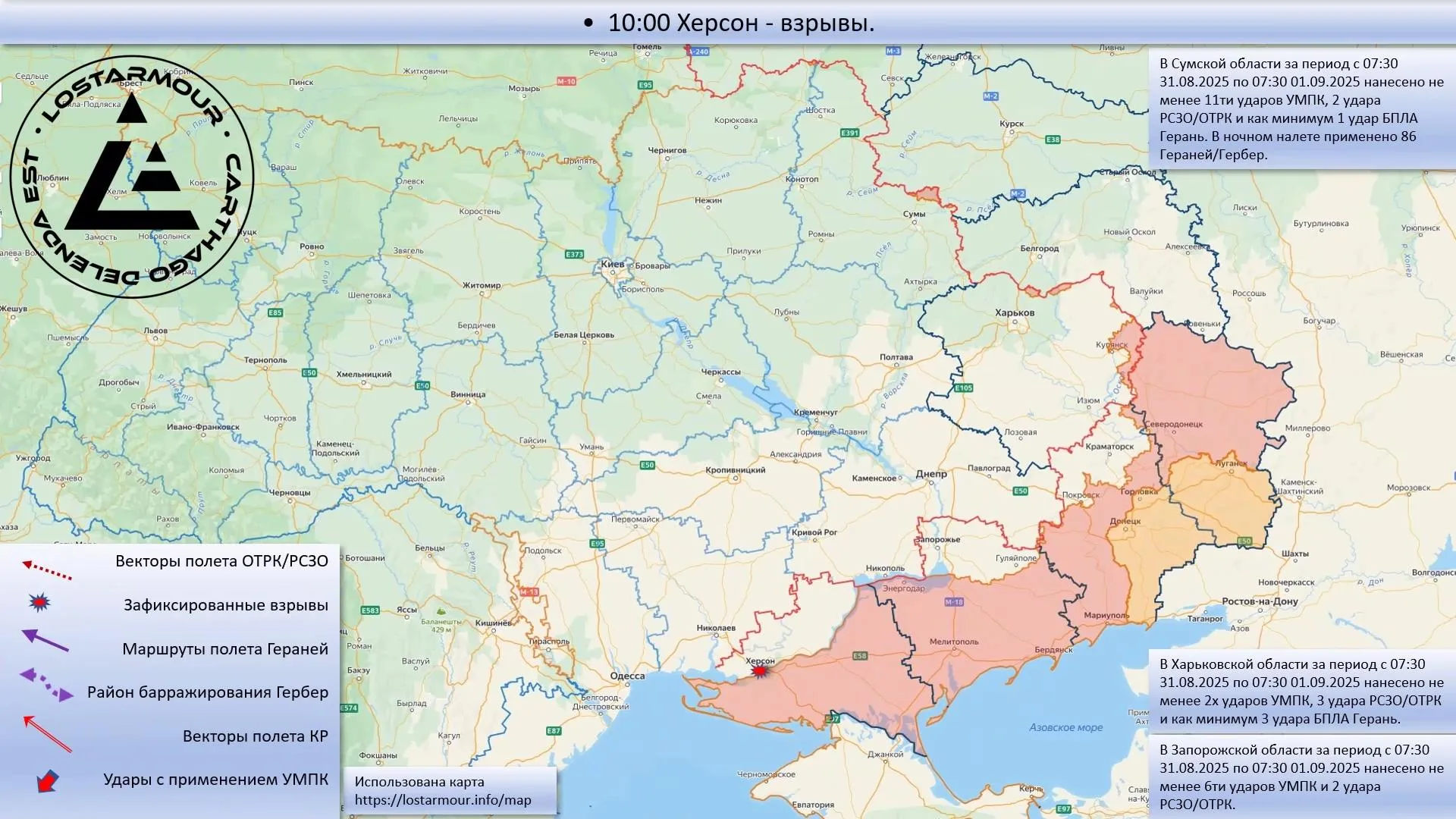
Task: Click the 'Зафиксированные взрывы' legend label
Action: [226, 605]
